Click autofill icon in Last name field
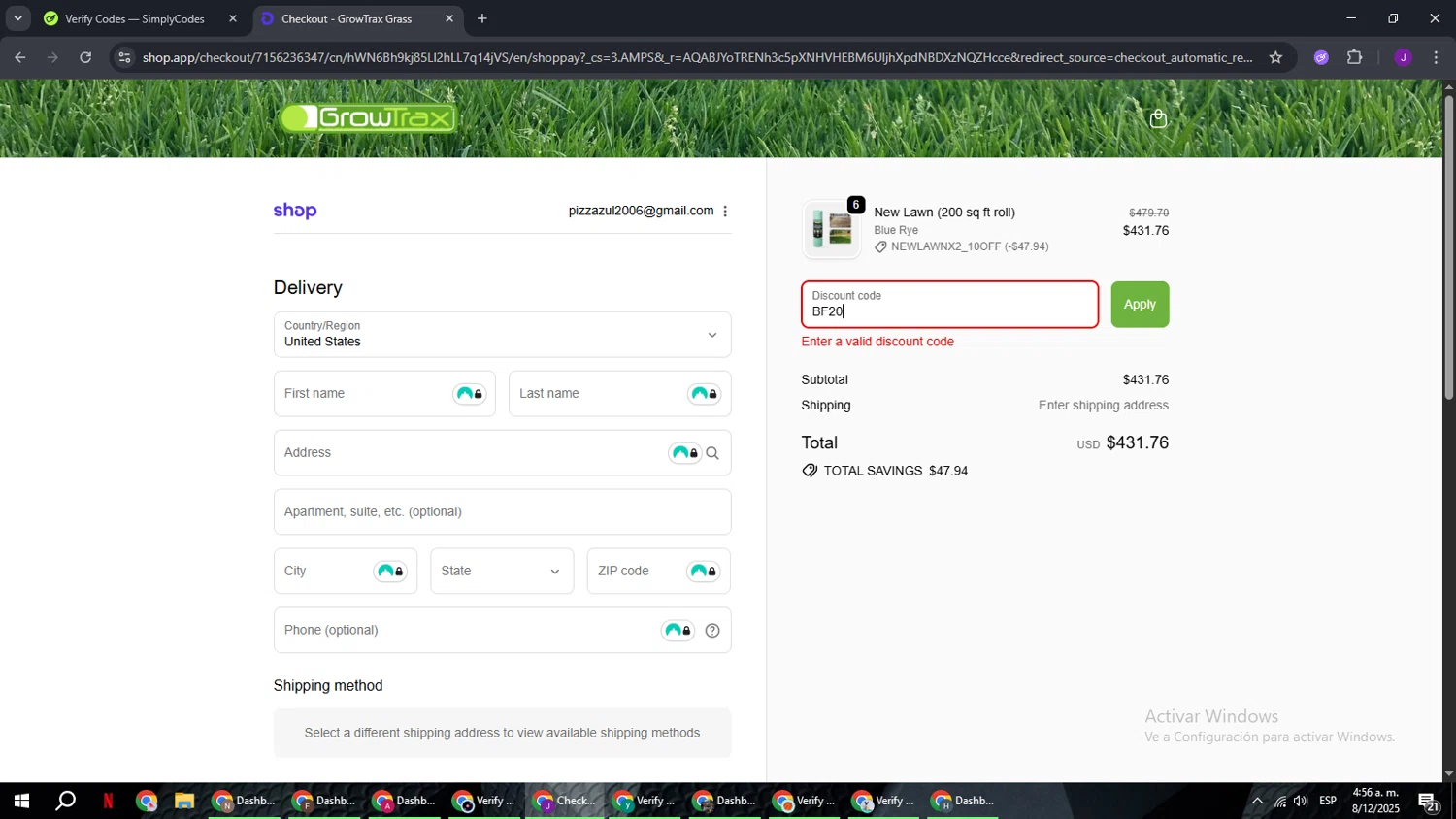The height and width of the screenshot is (819, 1456). pyautogui.click(x=705, y=394)
